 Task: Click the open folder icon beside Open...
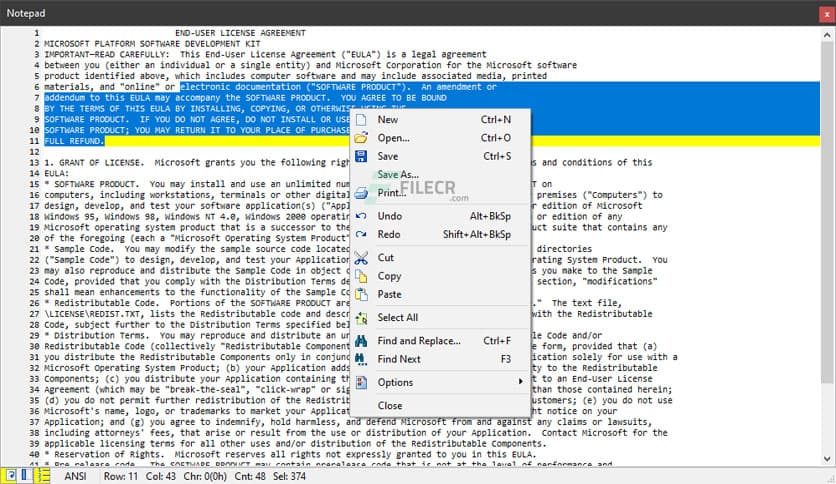click(x=361, y=138)
